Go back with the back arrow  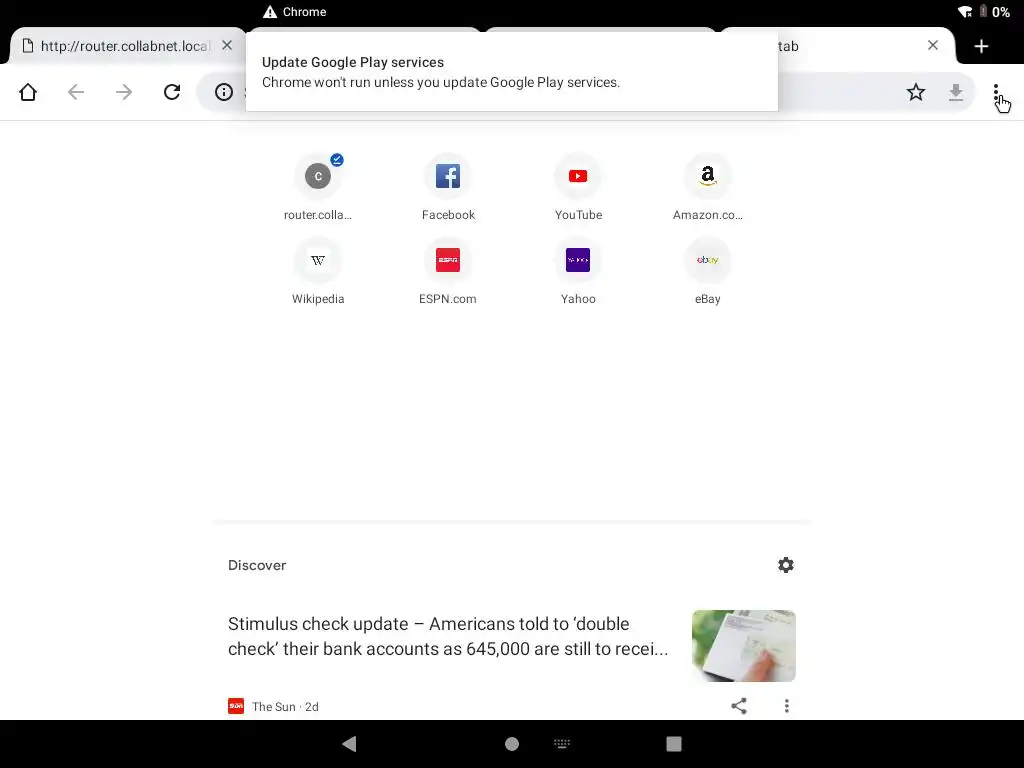[x=76, y=92]
